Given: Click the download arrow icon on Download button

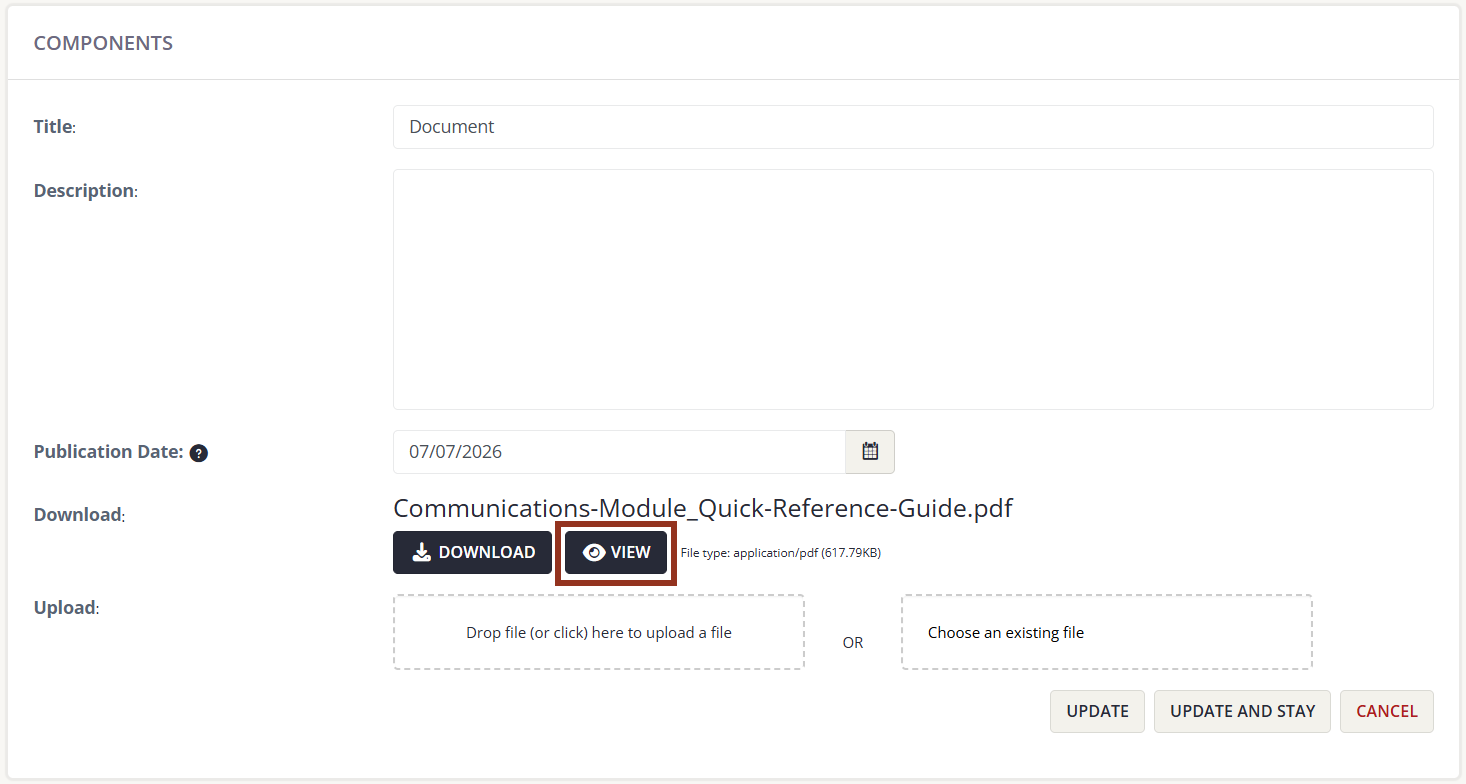Looking at the screenshot, I should tap(422, 552).
